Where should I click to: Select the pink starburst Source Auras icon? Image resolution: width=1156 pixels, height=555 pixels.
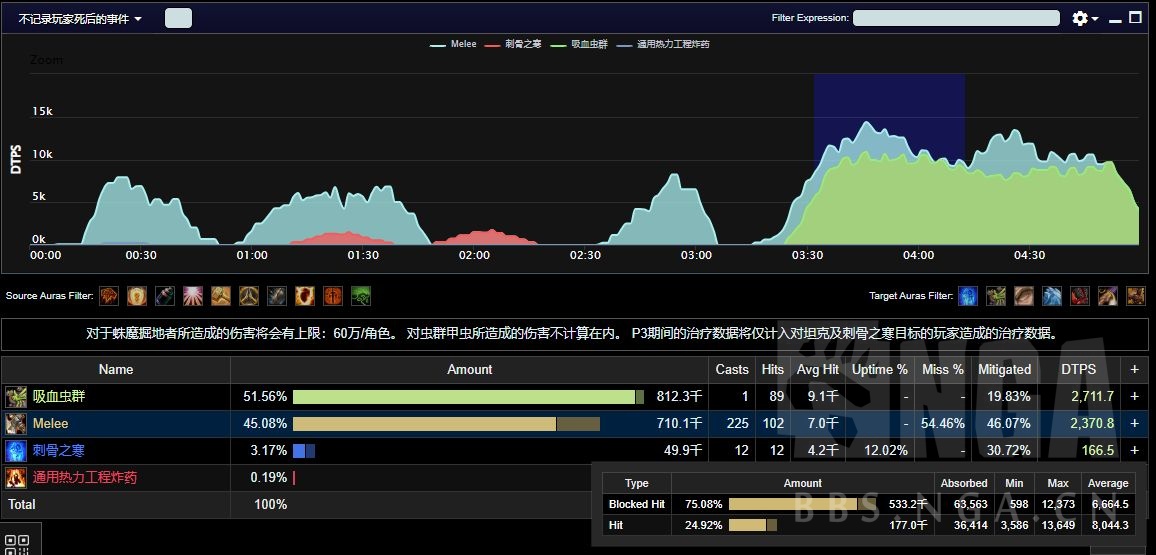(193, 296)
